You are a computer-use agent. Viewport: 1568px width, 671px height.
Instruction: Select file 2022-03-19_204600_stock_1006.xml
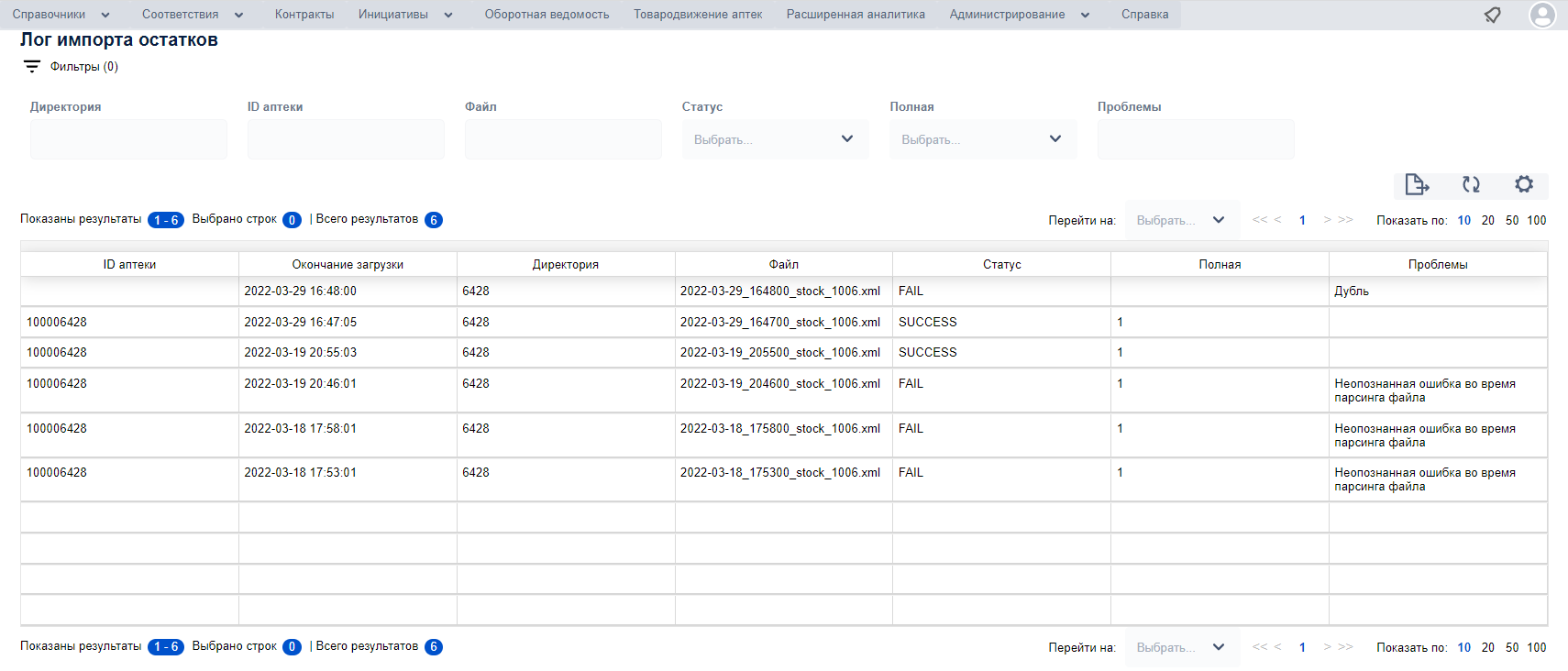[780, 383]
